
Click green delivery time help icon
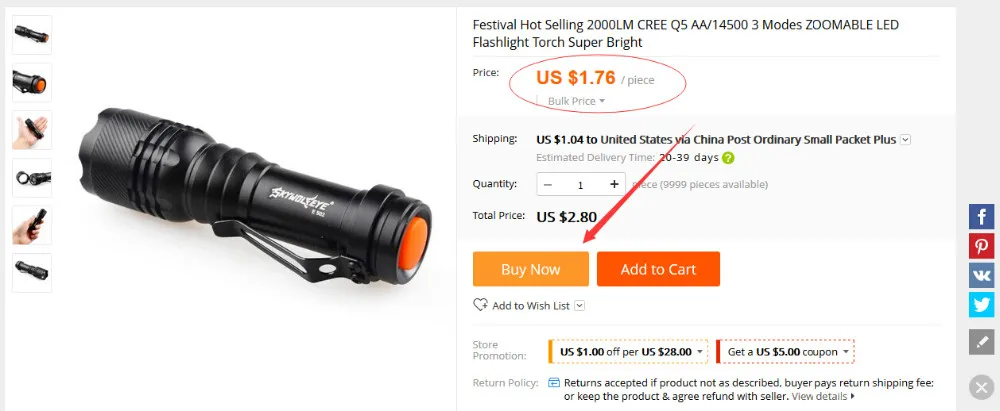coord(728,158)
